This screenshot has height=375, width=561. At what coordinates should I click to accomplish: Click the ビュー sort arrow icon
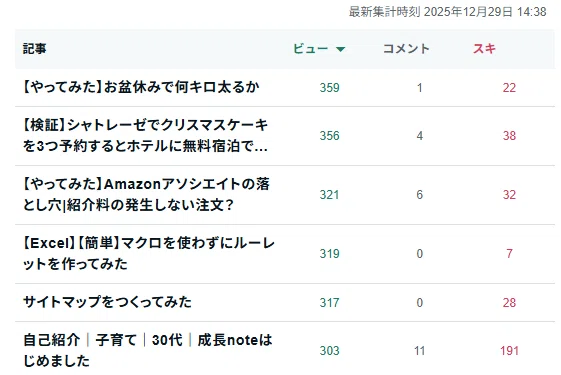(x=341, y=49)
